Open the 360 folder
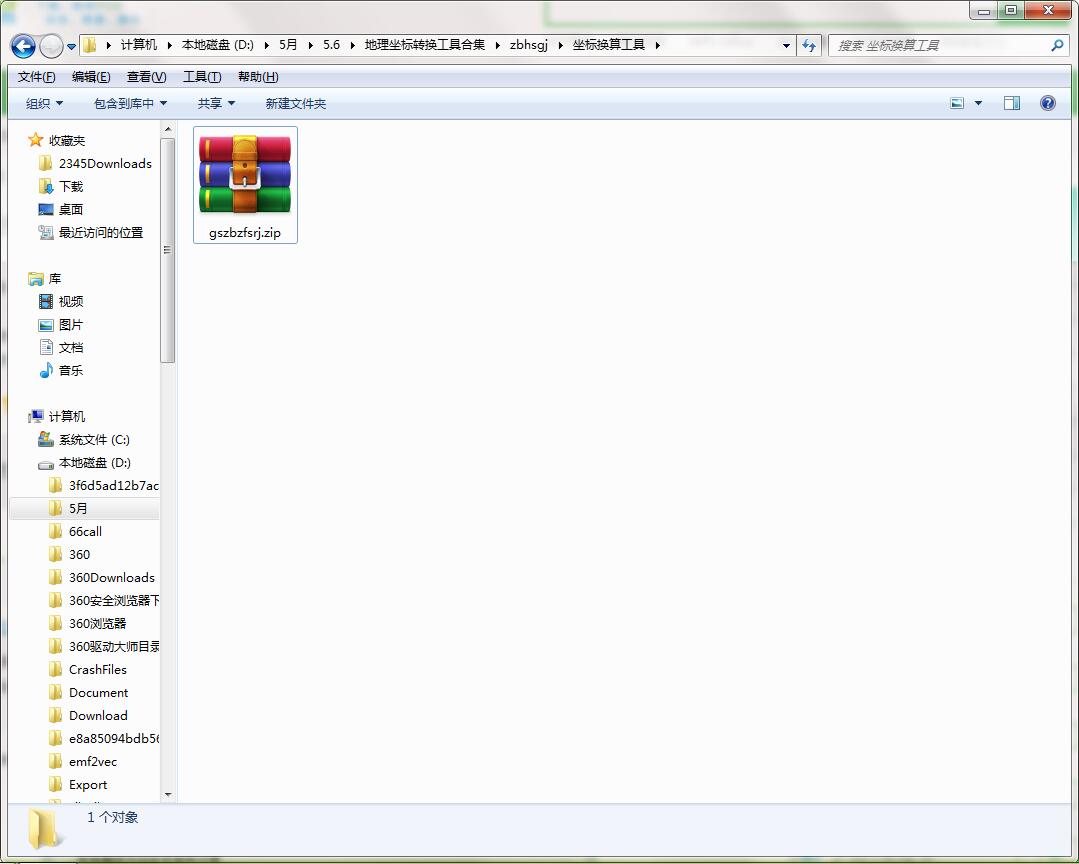The image size is (1079, 864). [x=69, y=554]
